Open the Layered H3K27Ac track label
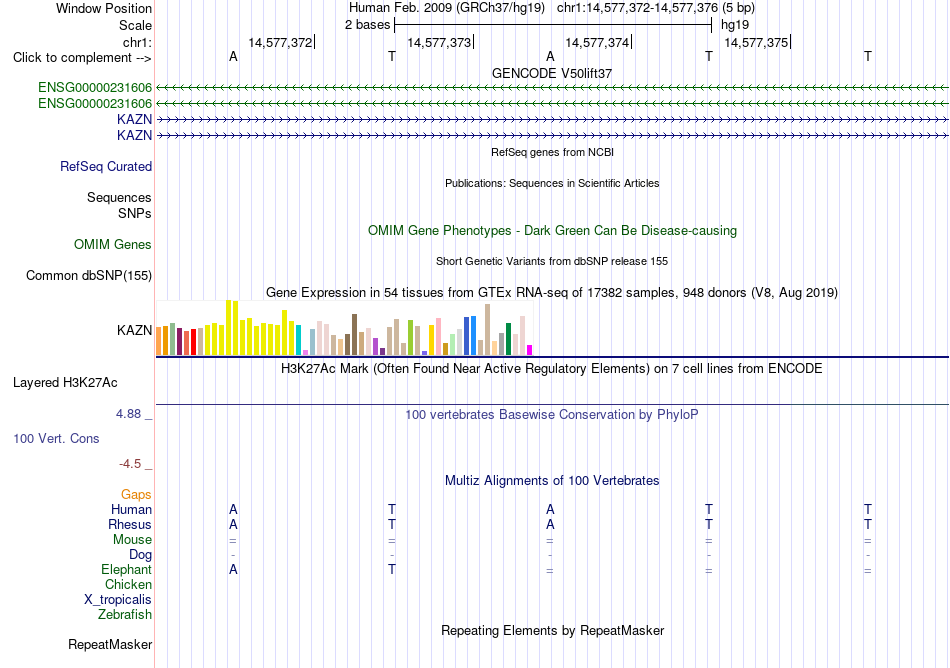Image resolution: width=950 pixels, height=668 pixels. [65, 383]
